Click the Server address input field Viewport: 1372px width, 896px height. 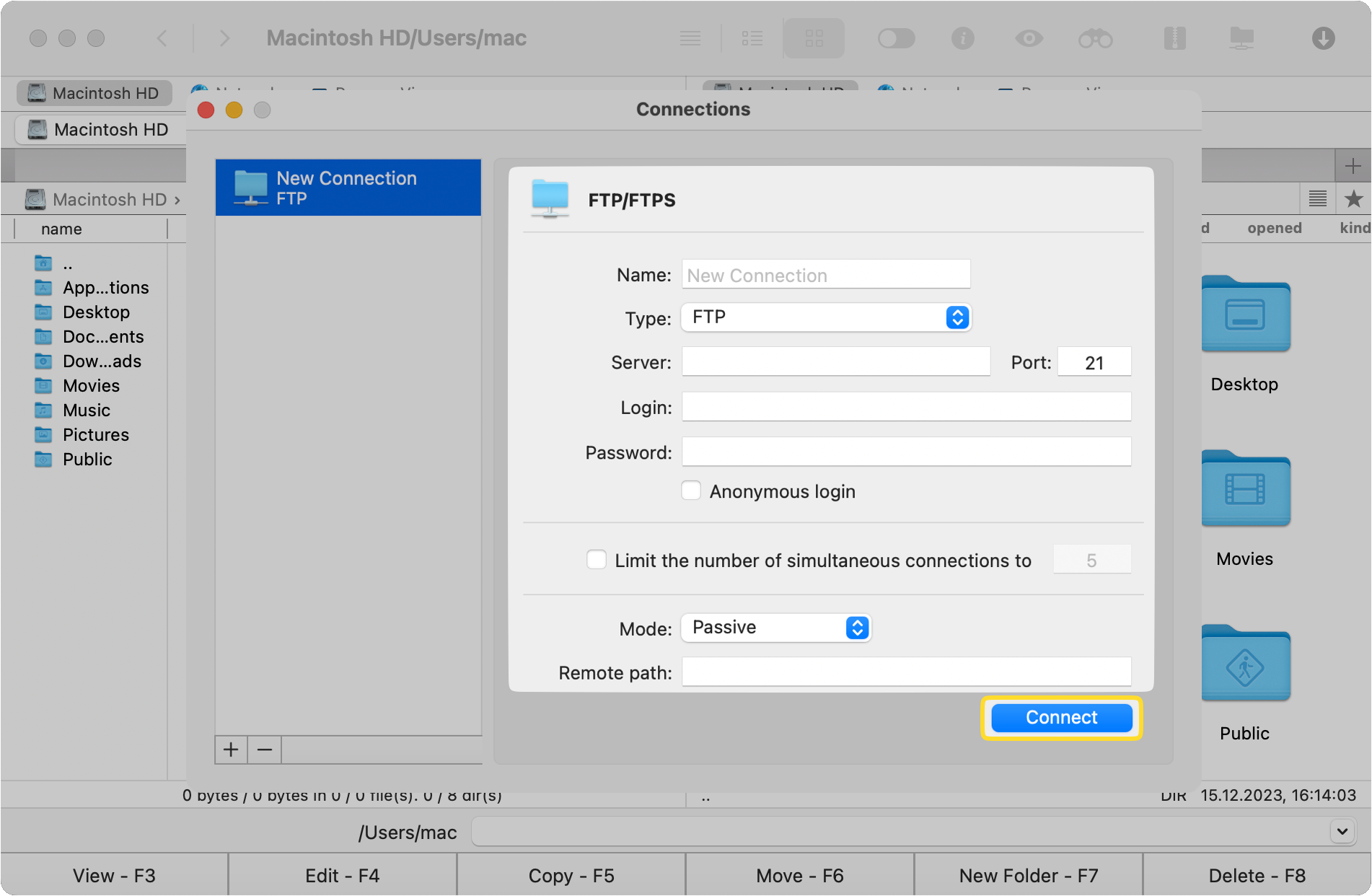pos(835,361)
